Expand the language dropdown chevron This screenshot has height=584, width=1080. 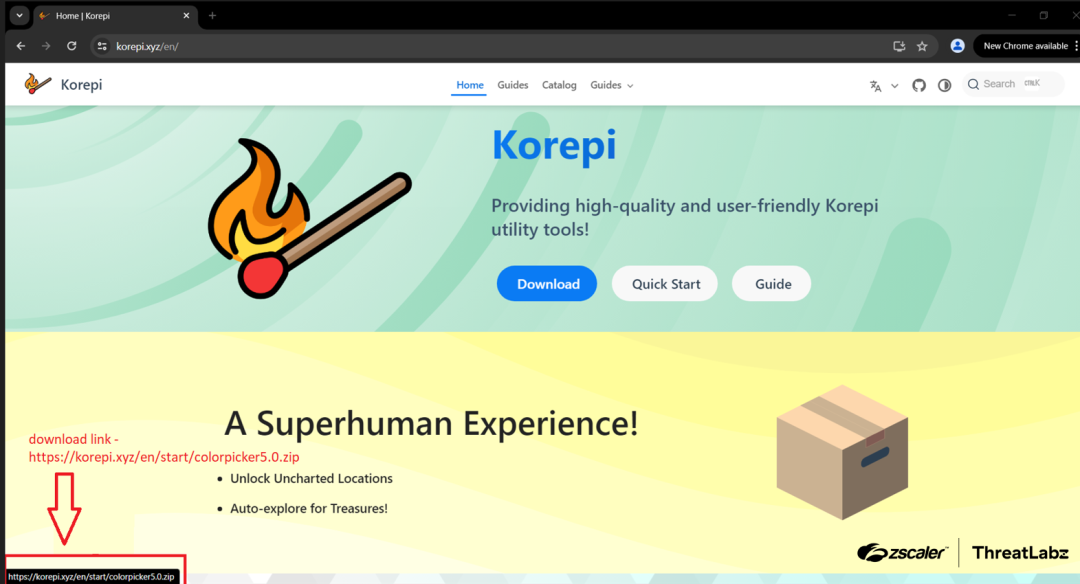895,86
